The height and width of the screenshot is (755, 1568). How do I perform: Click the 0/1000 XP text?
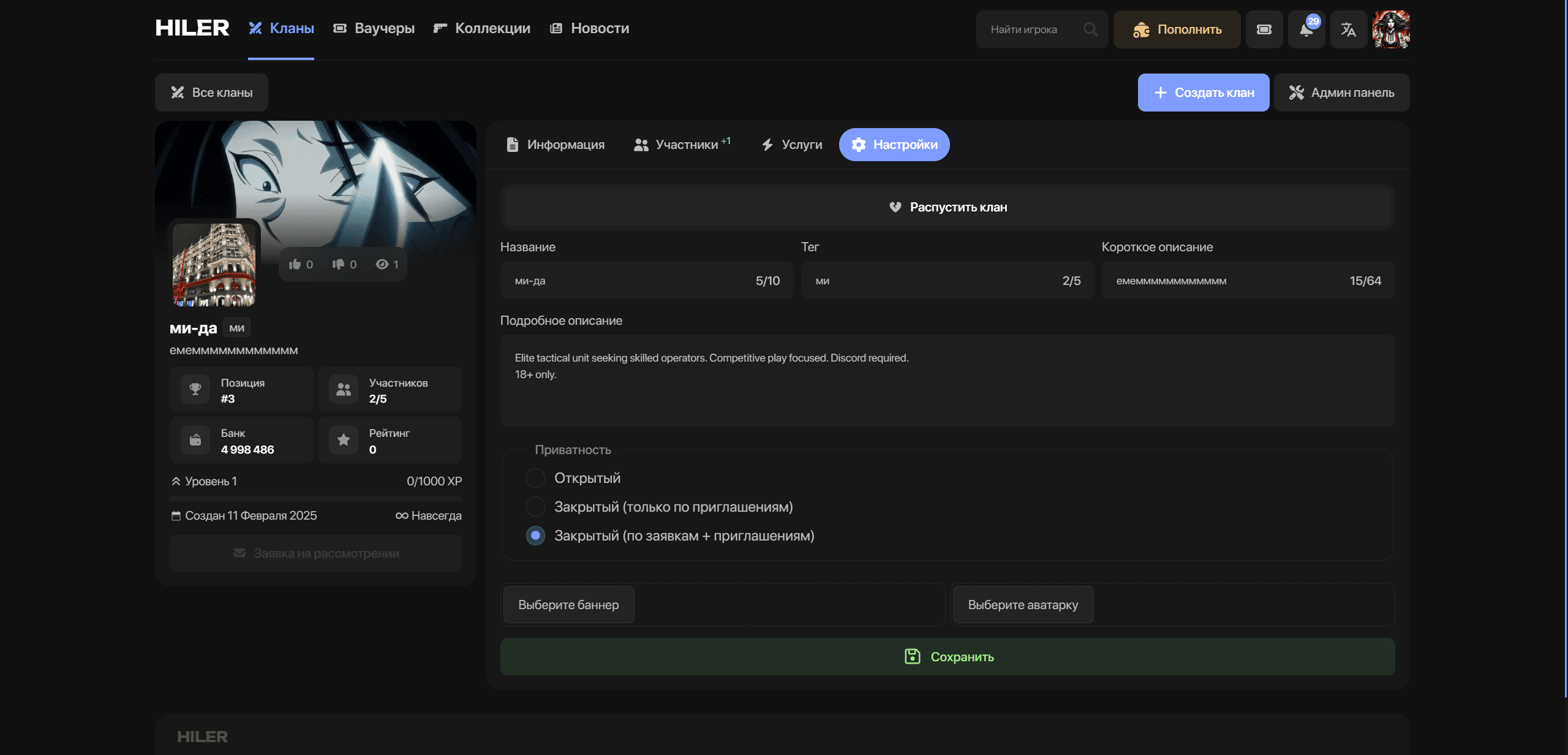coord(434,481)
